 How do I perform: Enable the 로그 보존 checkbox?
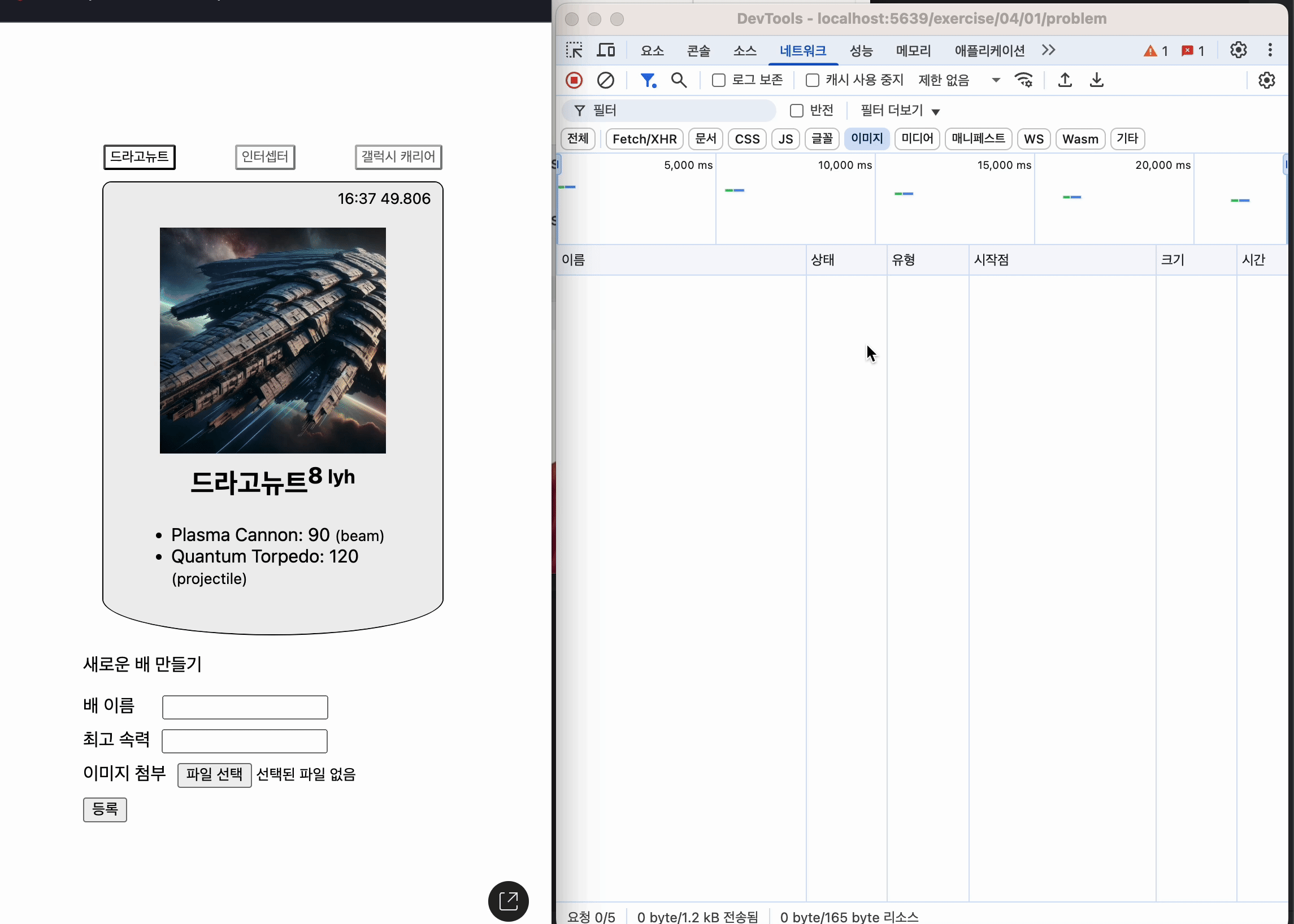coord(718,80)
